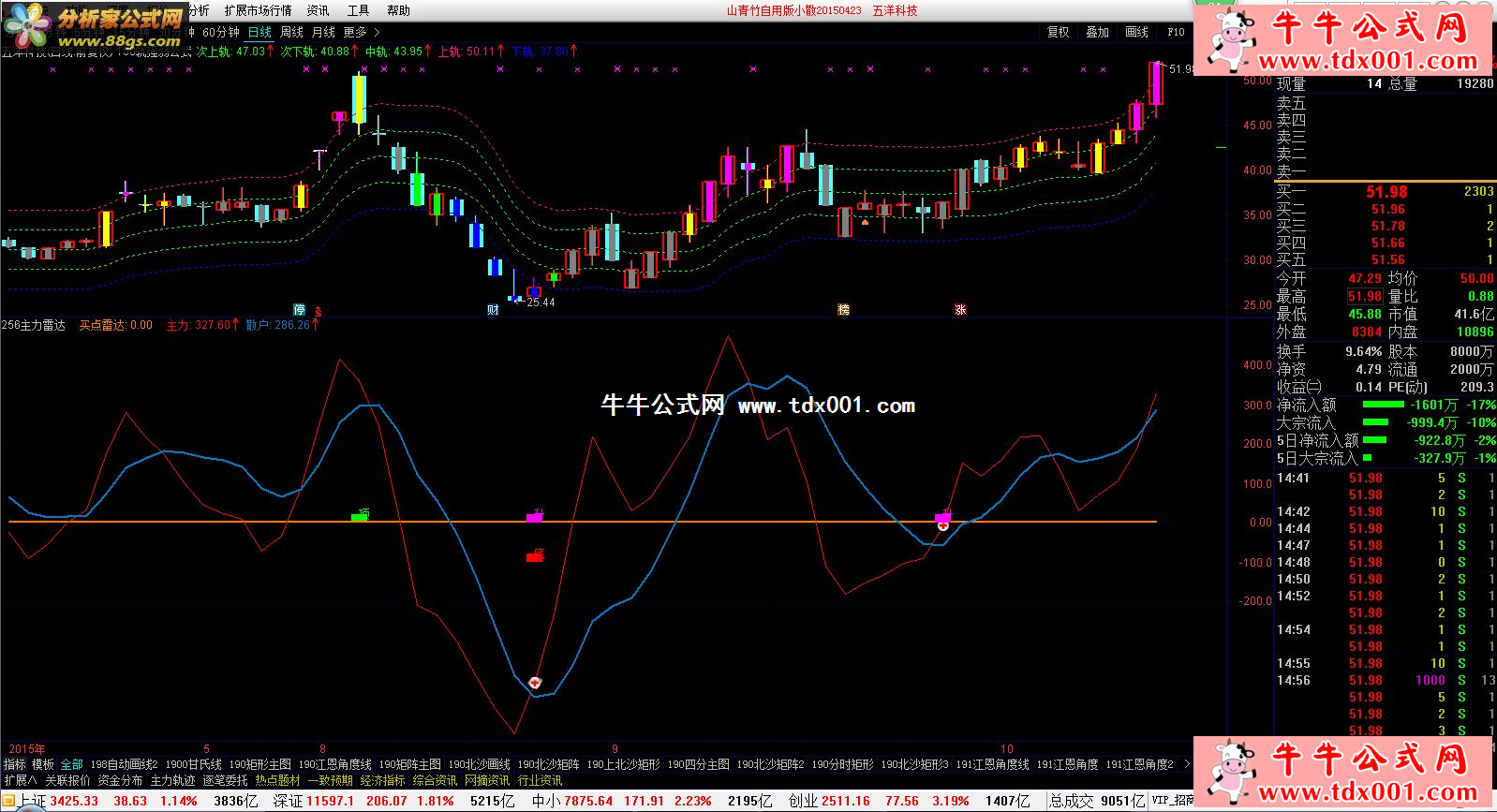Click the 涨 marker icon below the chart
The width and height of the screenshot is (1497, 812).
point(960,310)
